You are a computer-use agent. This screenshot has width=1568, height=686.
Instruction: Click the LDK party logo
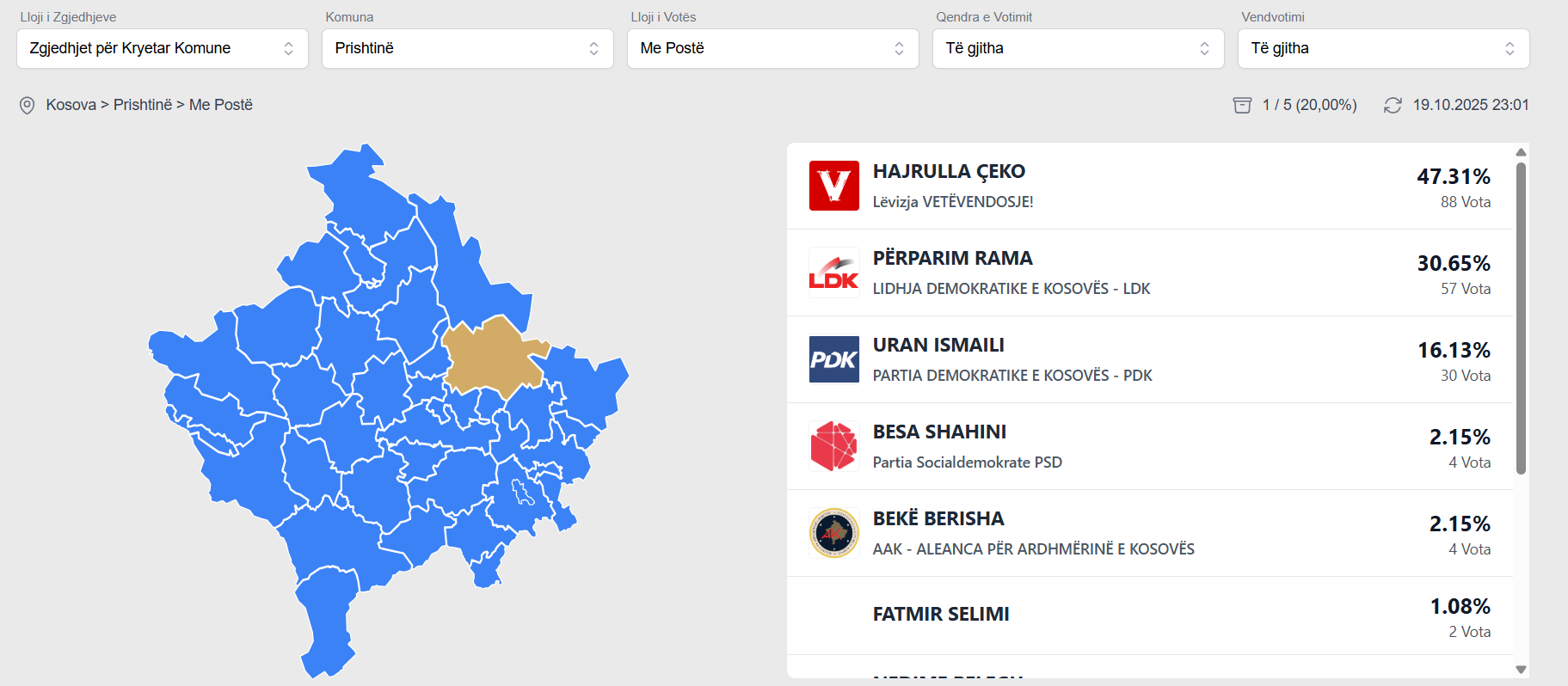coord(833,273)
